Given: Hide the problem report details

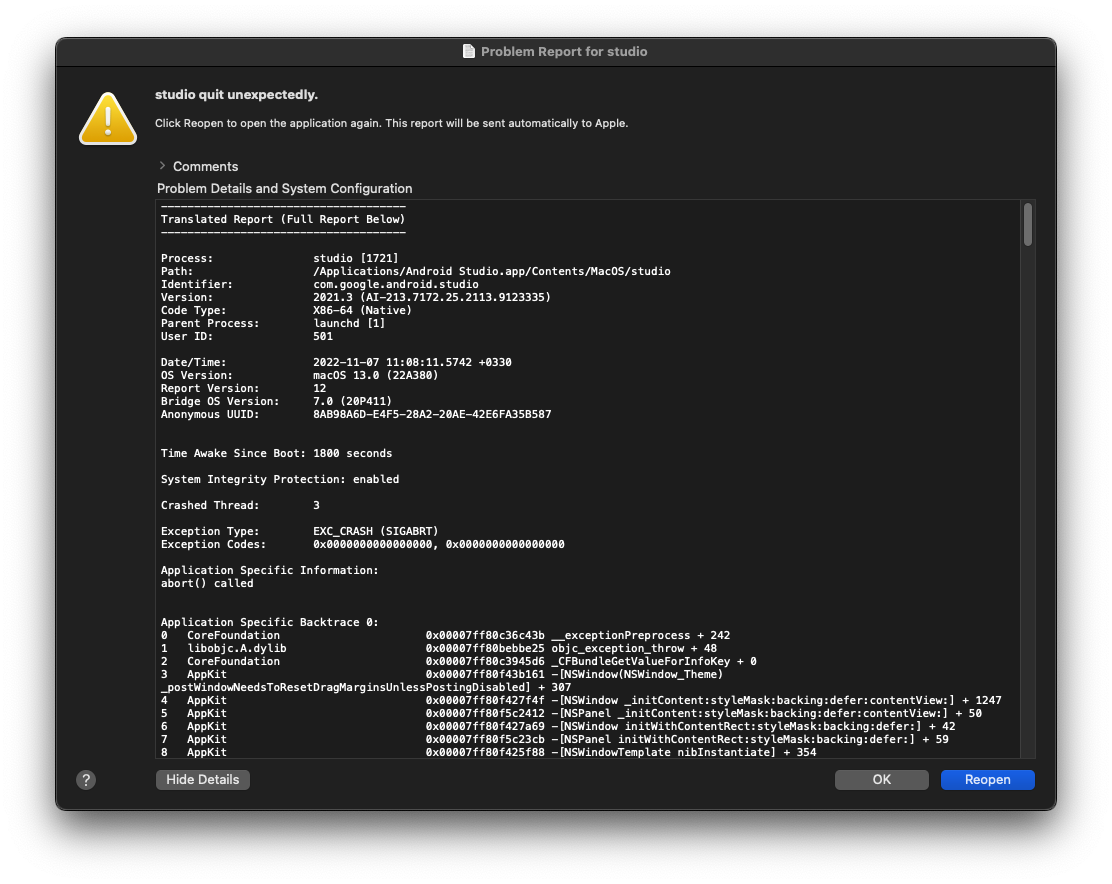Looking at the screenshot, I should click(x=203, y=780).
